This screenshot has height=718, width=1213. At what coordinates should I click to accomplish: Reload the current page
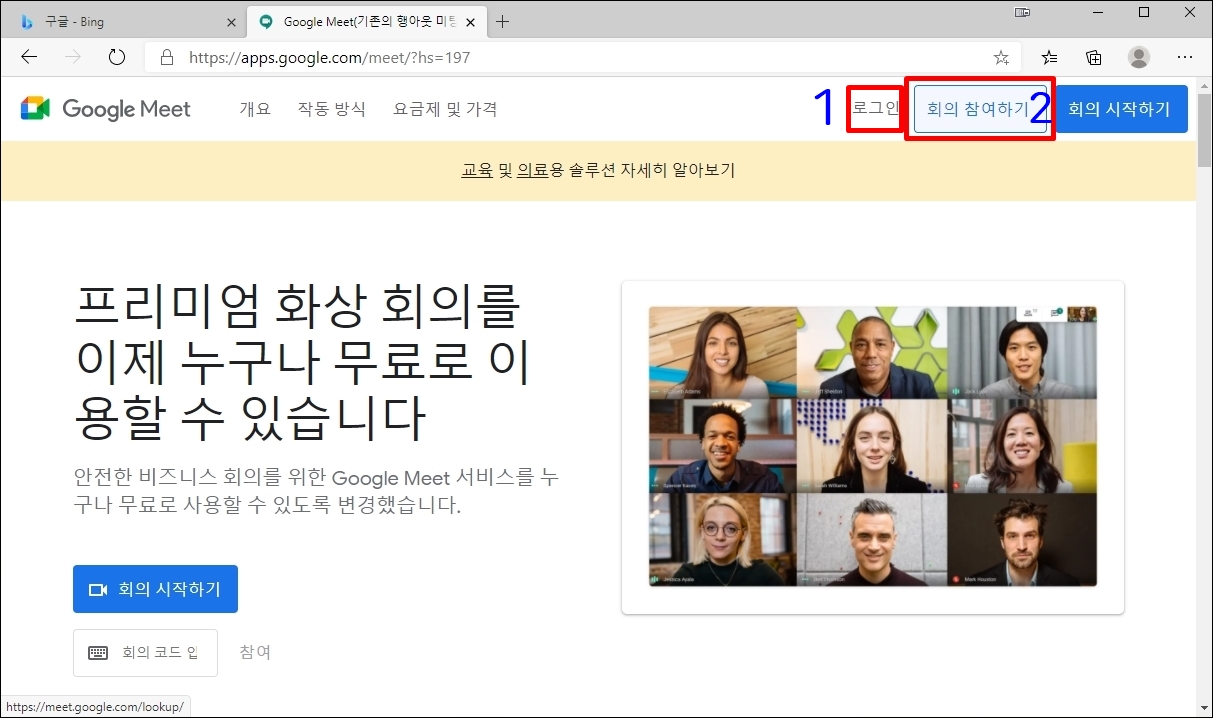point(116,57)
